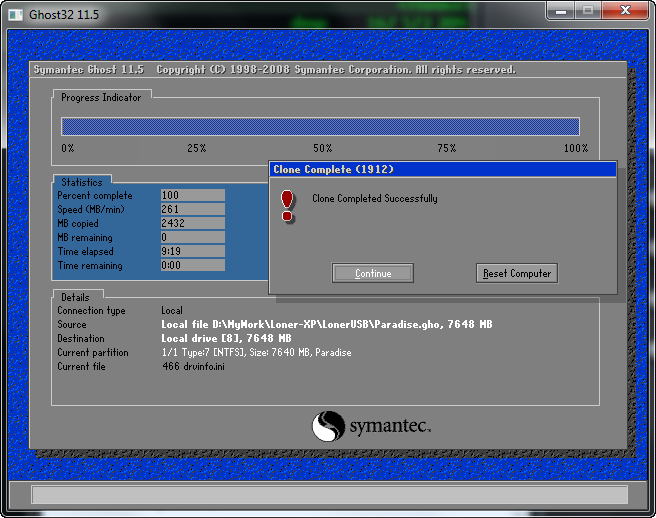
Task: Click the blue progress indicator bar
Action: 320,126
